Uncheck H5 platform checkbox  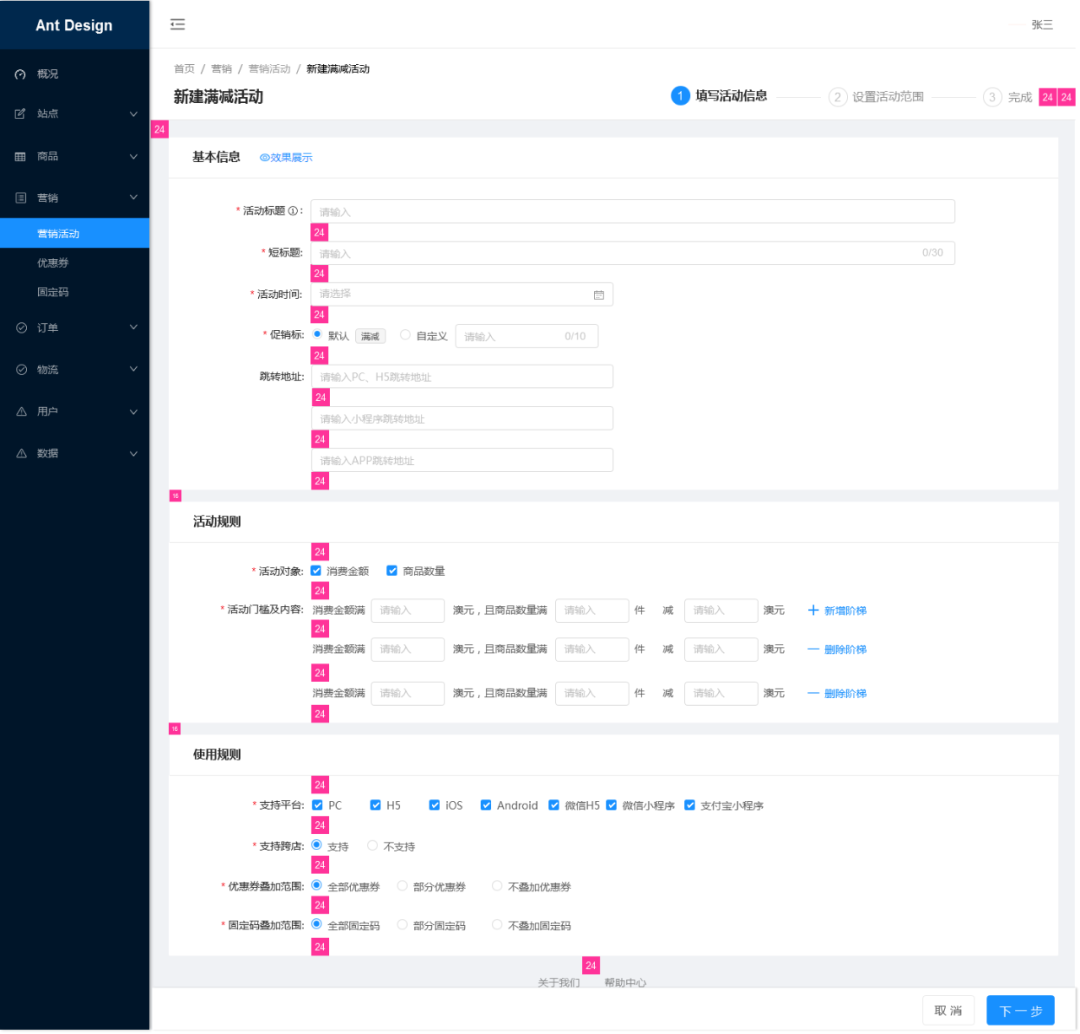pos(375,805)
